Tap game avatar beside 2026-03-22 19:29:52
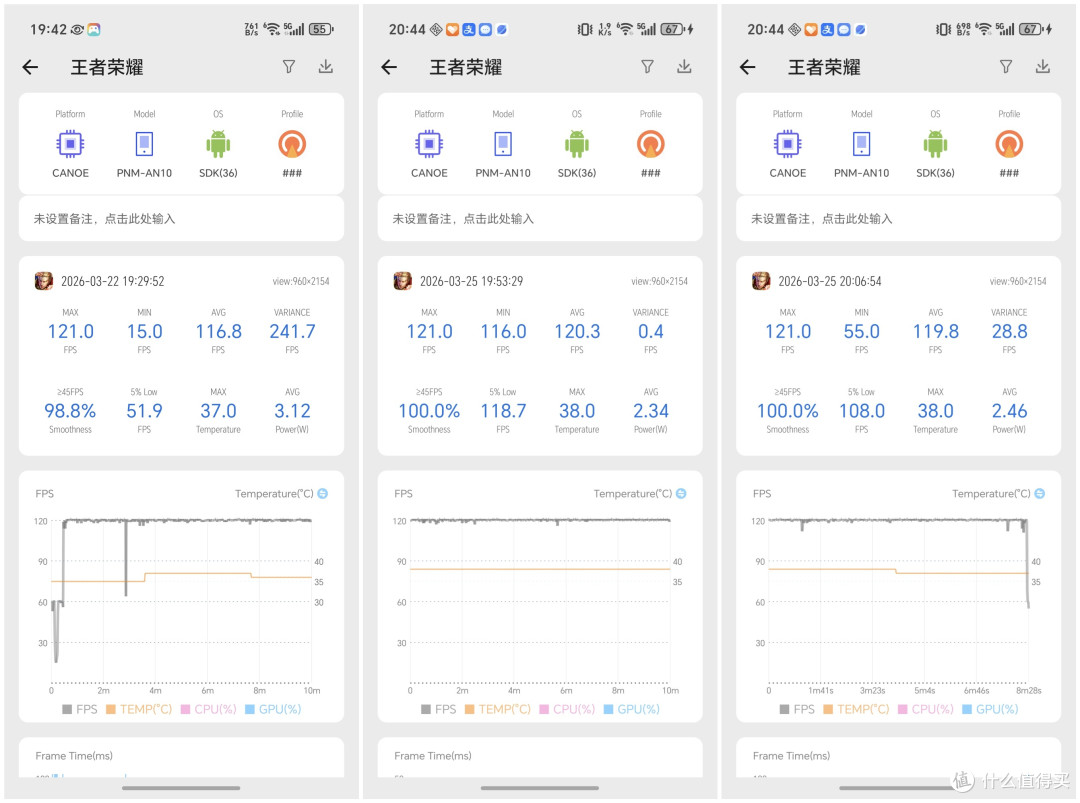Image resolution: width=1080 pixels, height=803 pixels. click(44, 281)
